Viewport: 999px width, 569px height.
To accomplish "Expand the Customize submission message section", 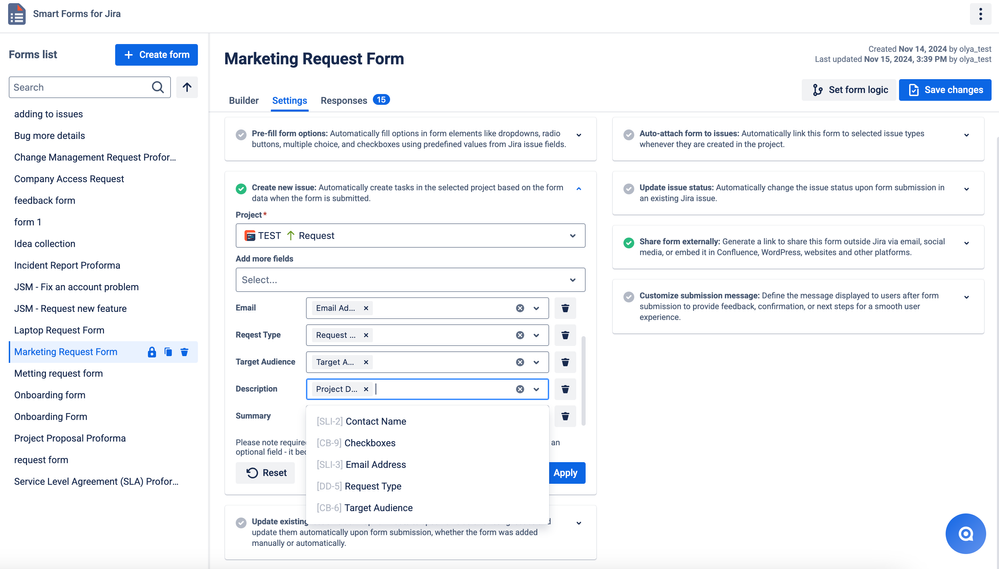I will [x=967, y=298].
